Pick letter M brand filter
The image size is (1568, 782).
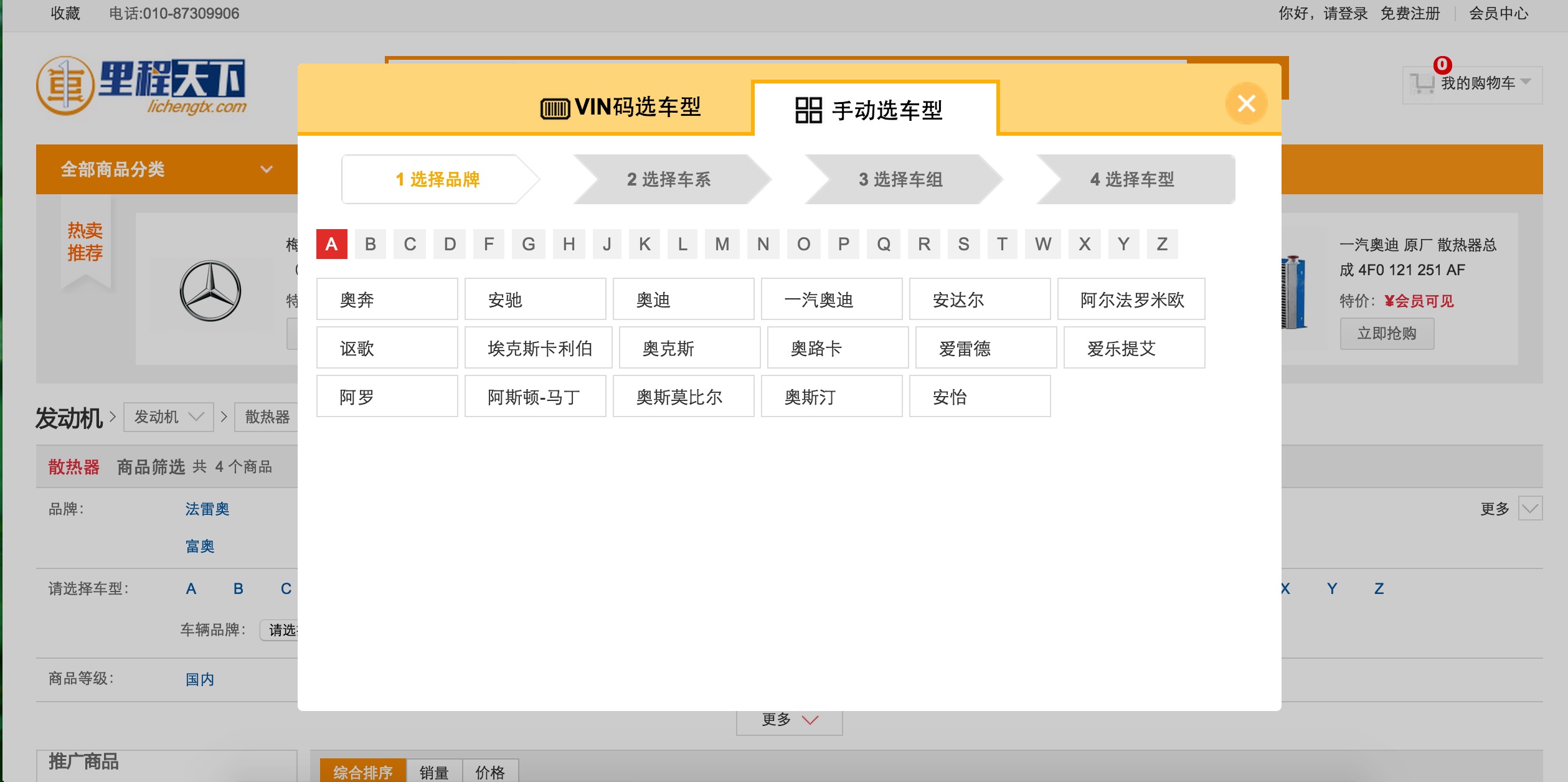pyautogui.click(x=722, y=244)
